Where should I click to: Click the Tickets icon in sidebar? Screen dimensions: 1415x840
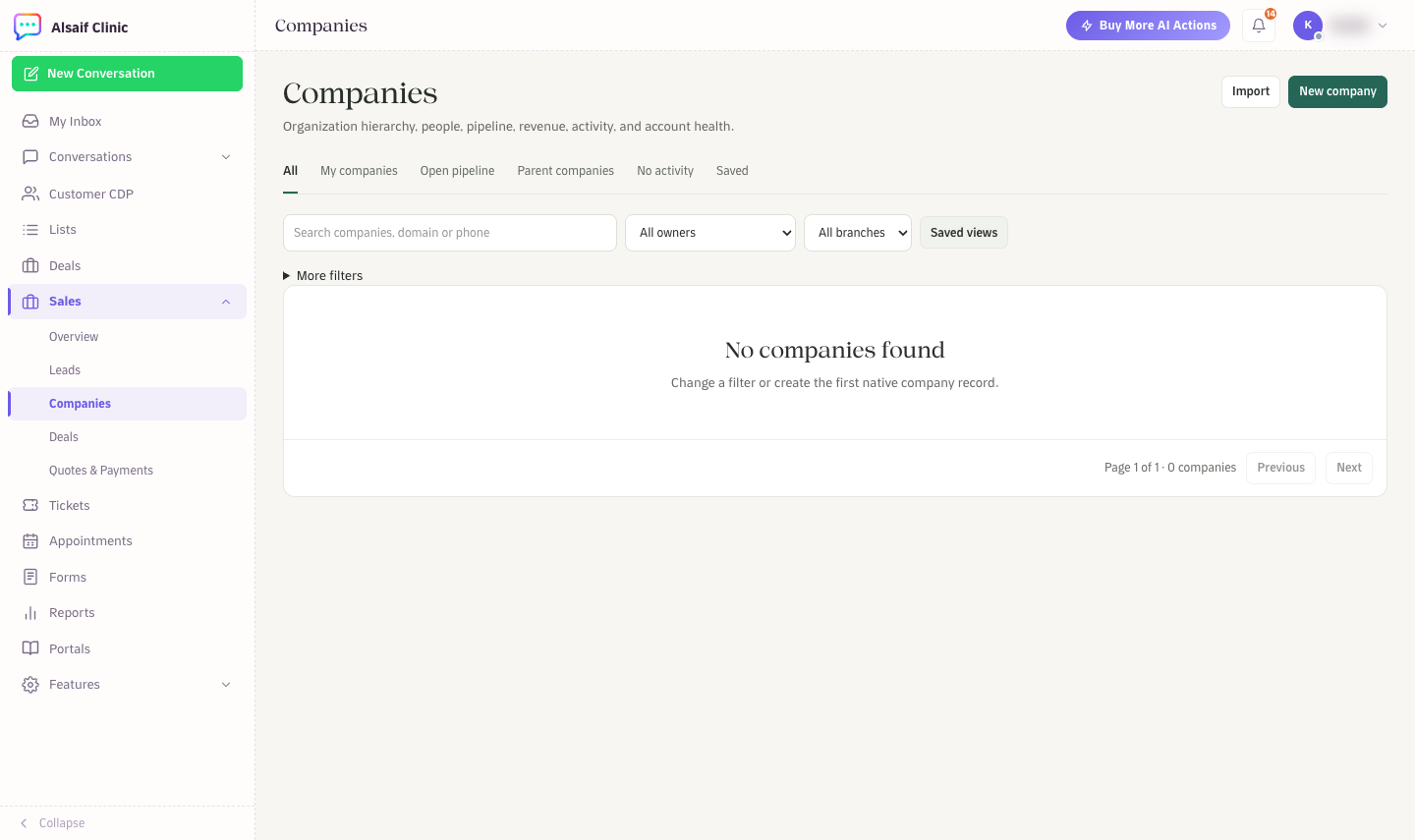(x=30, y=505)
